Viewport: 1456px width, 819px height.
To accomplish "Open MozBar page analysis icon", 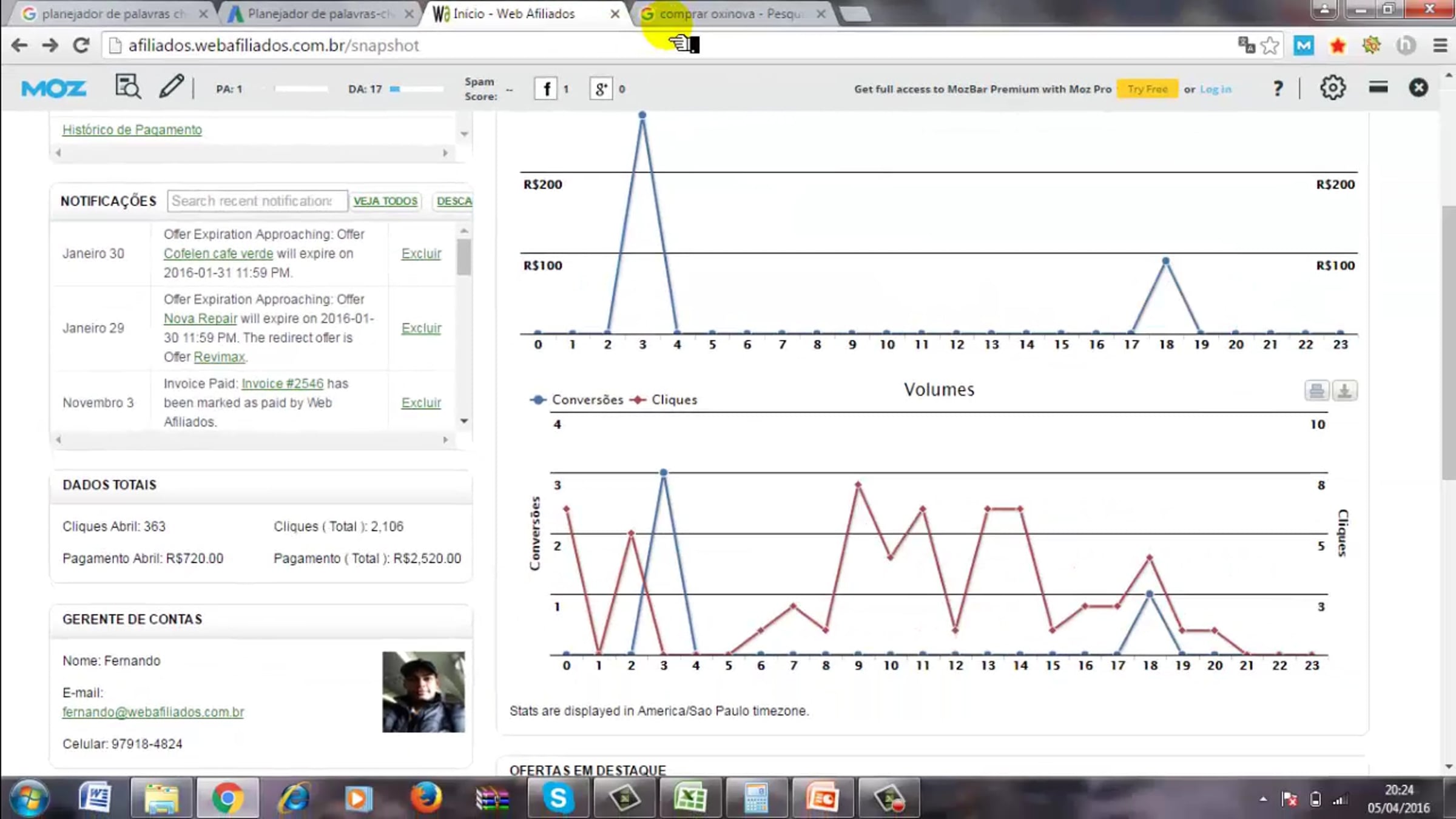I will [127, 87].
